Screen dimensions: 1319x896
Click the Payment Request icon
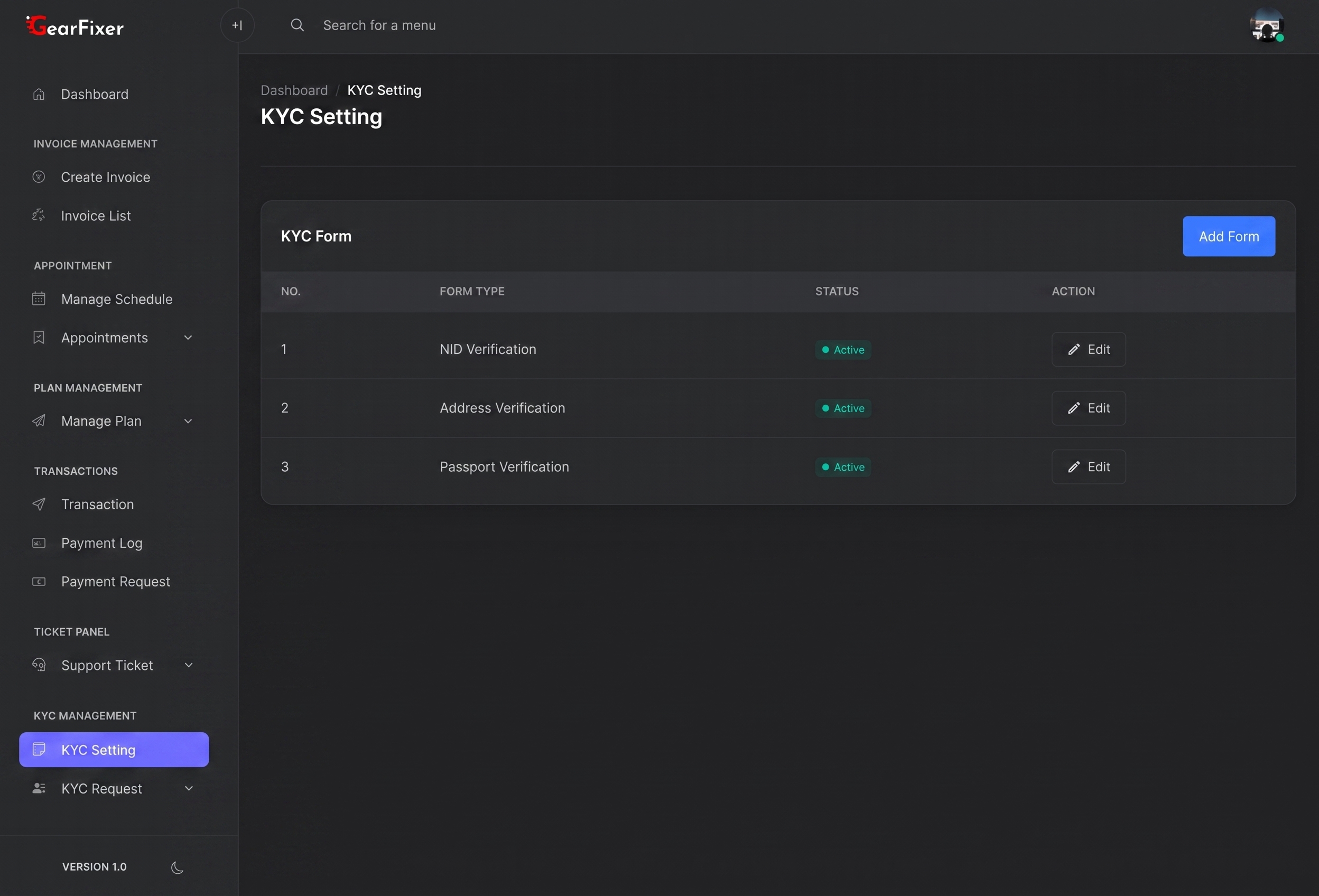39,582
